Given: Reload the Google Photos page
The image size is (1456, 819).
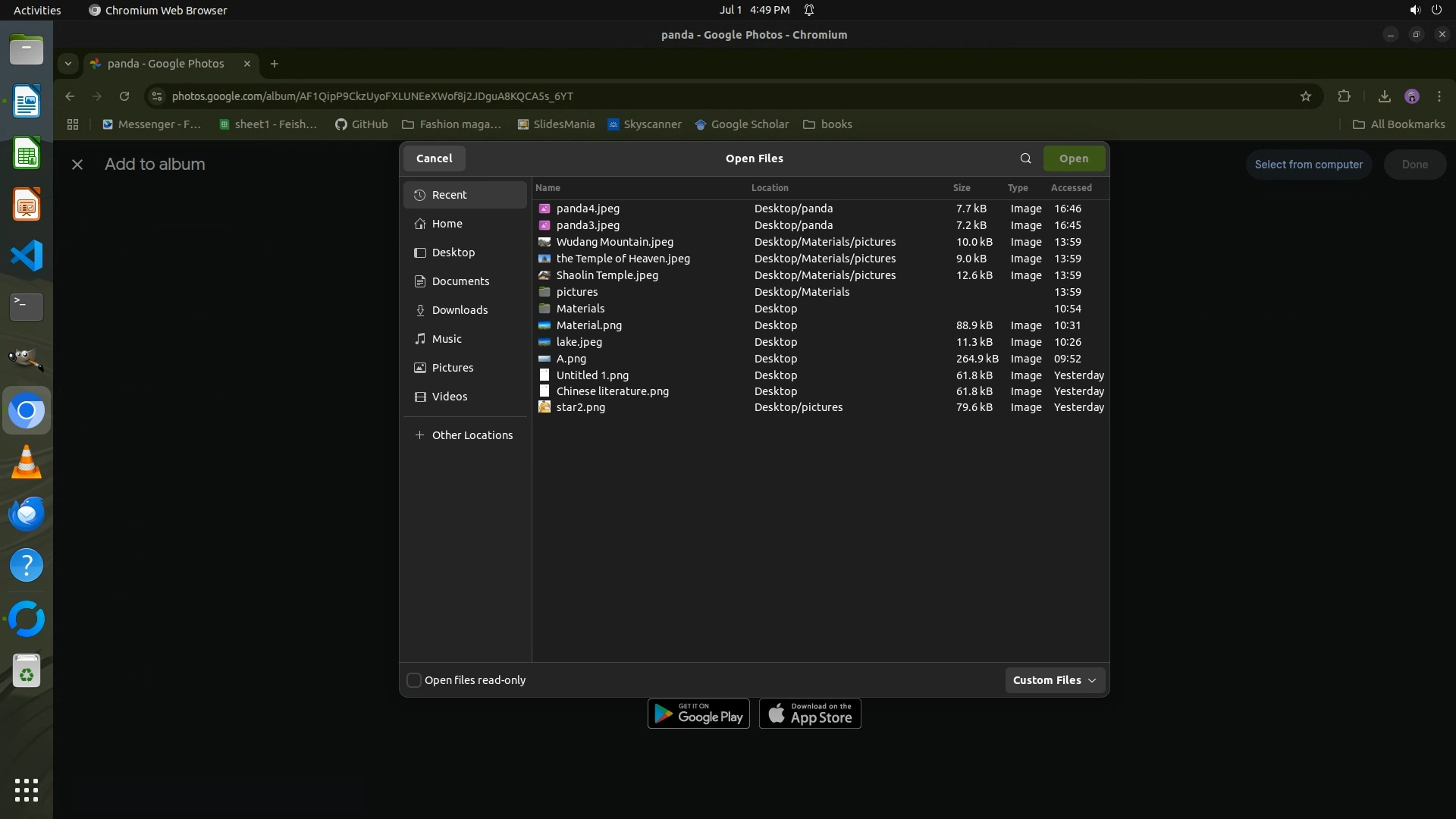Looking at the screenshot, I should (x=124, y=96).
